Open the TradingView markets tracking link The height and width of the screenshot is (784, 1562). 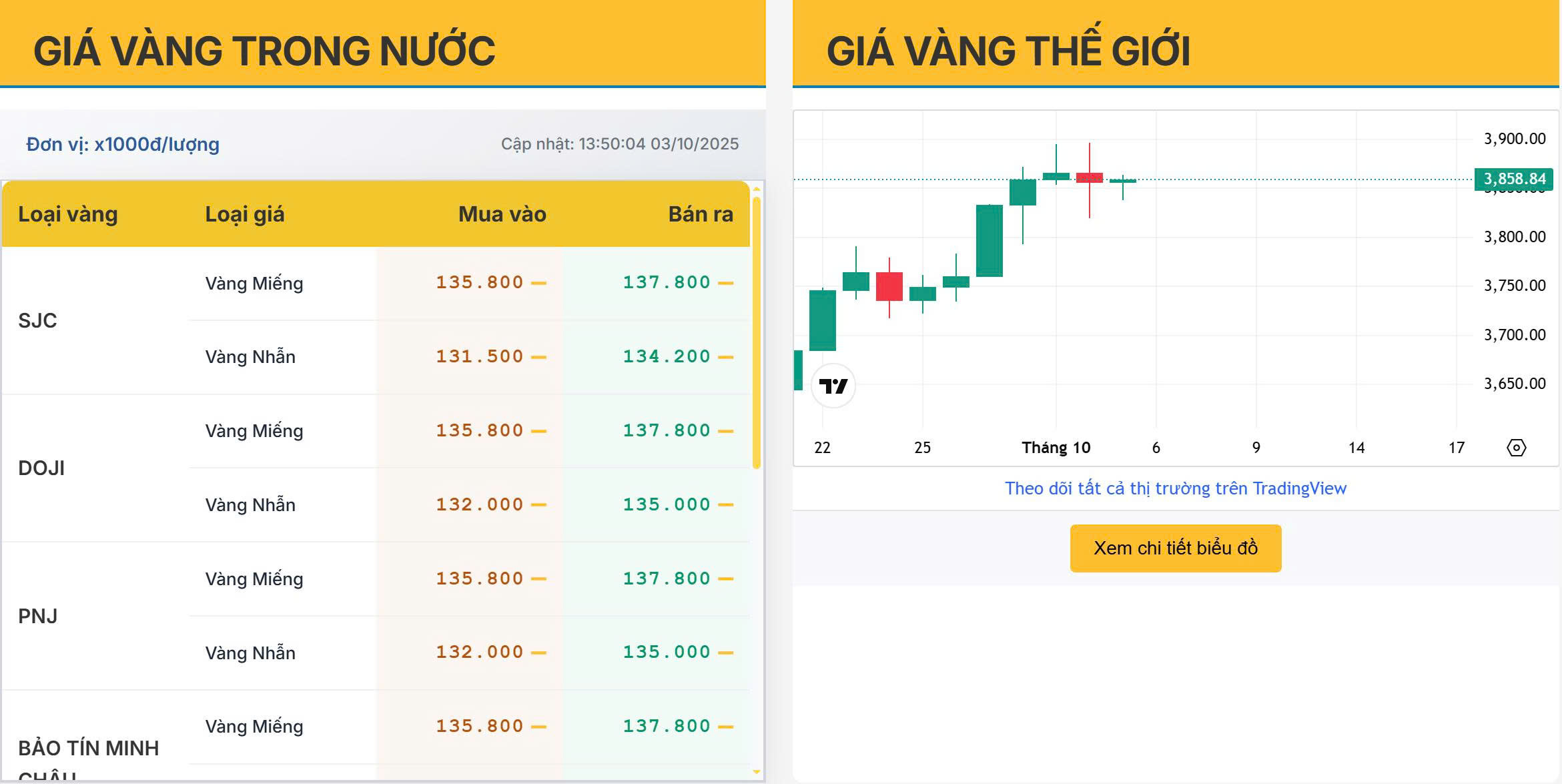click(1175, 488)
